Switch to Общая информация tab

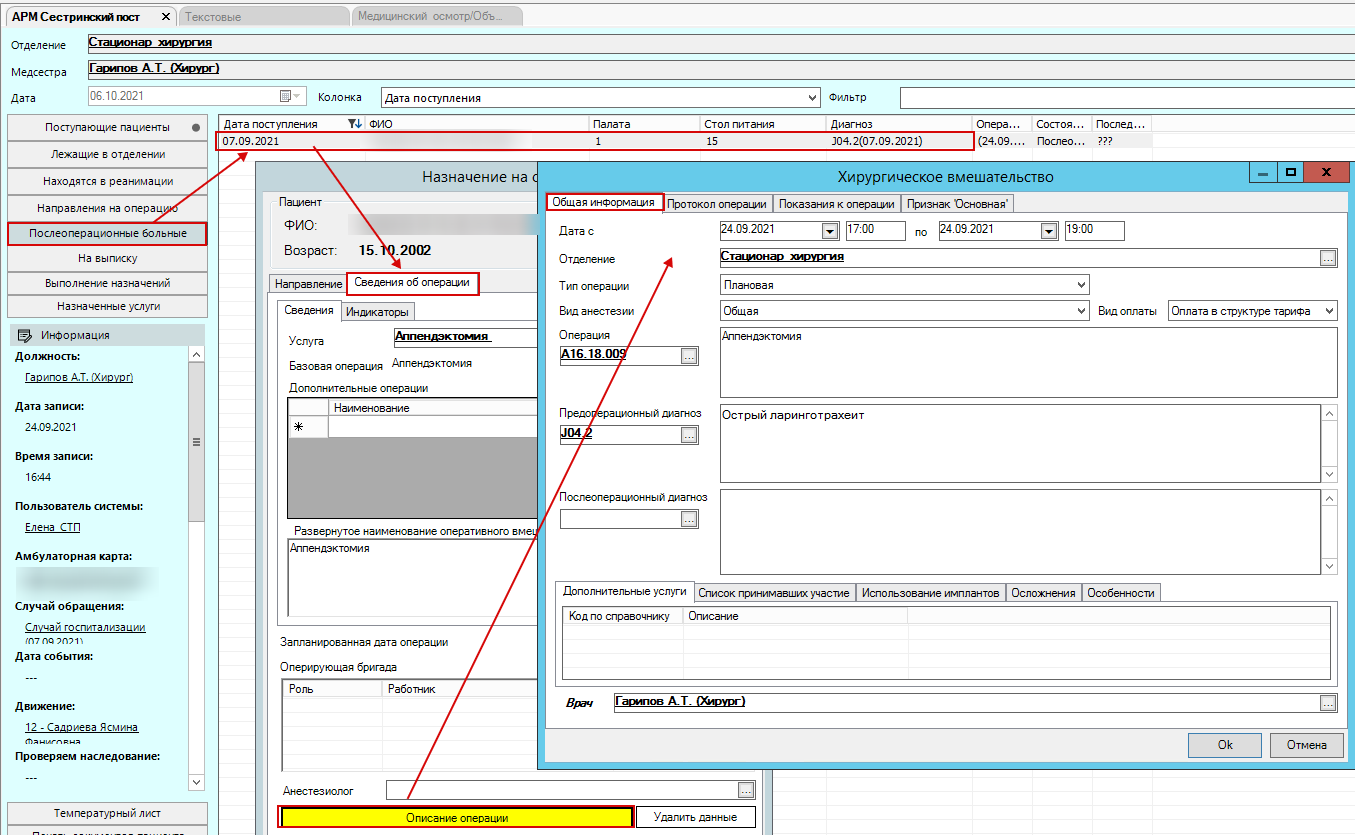[604, 202]
